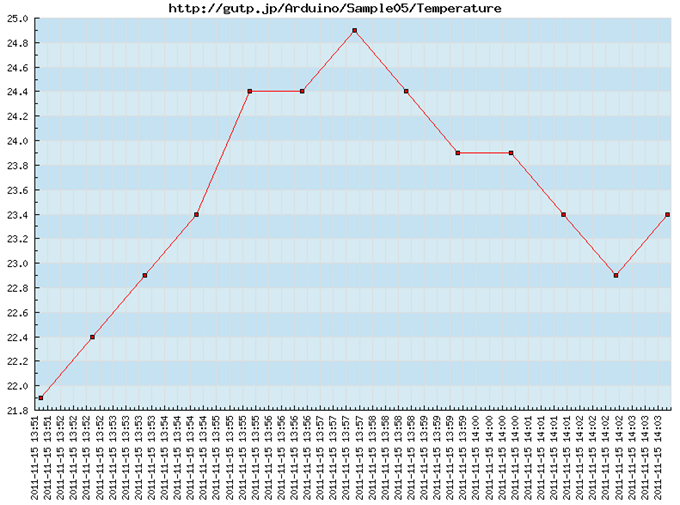680x505 pixels.
Task: Click the second data point at 22.4
Action: coord(92,337)
